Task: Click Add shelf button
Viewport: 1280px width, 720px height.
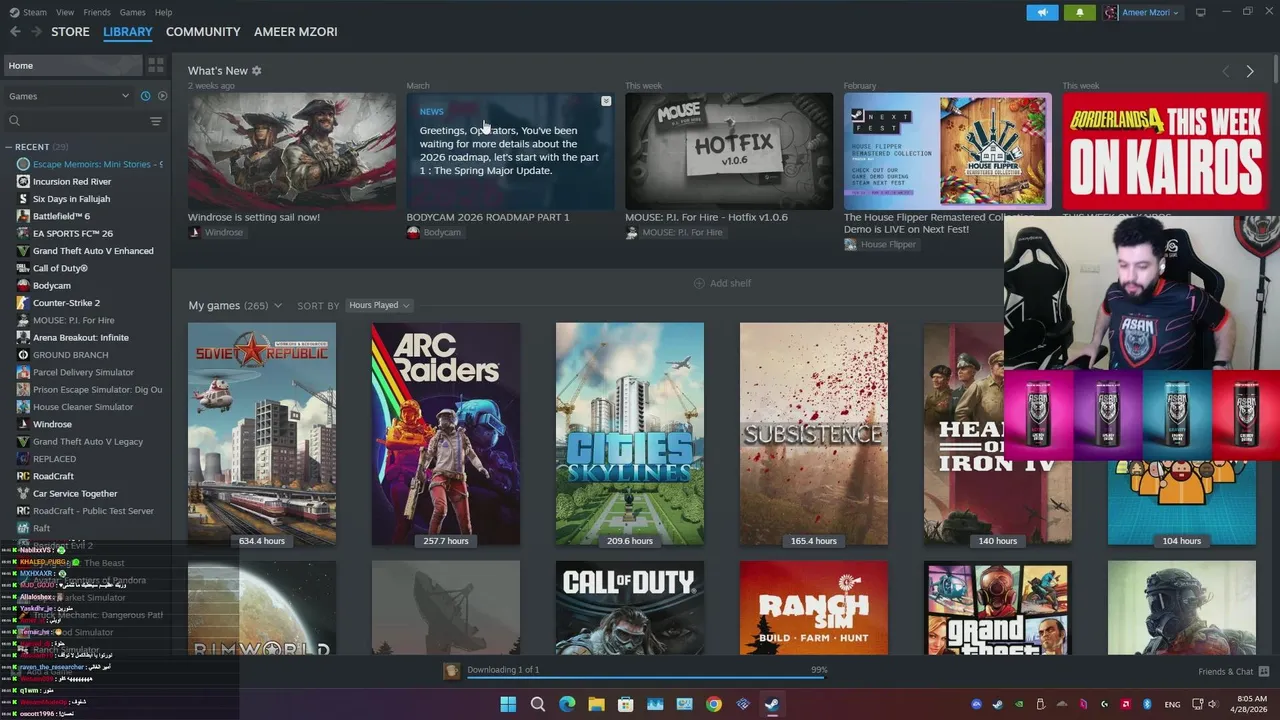Action: tap(722, 283)
